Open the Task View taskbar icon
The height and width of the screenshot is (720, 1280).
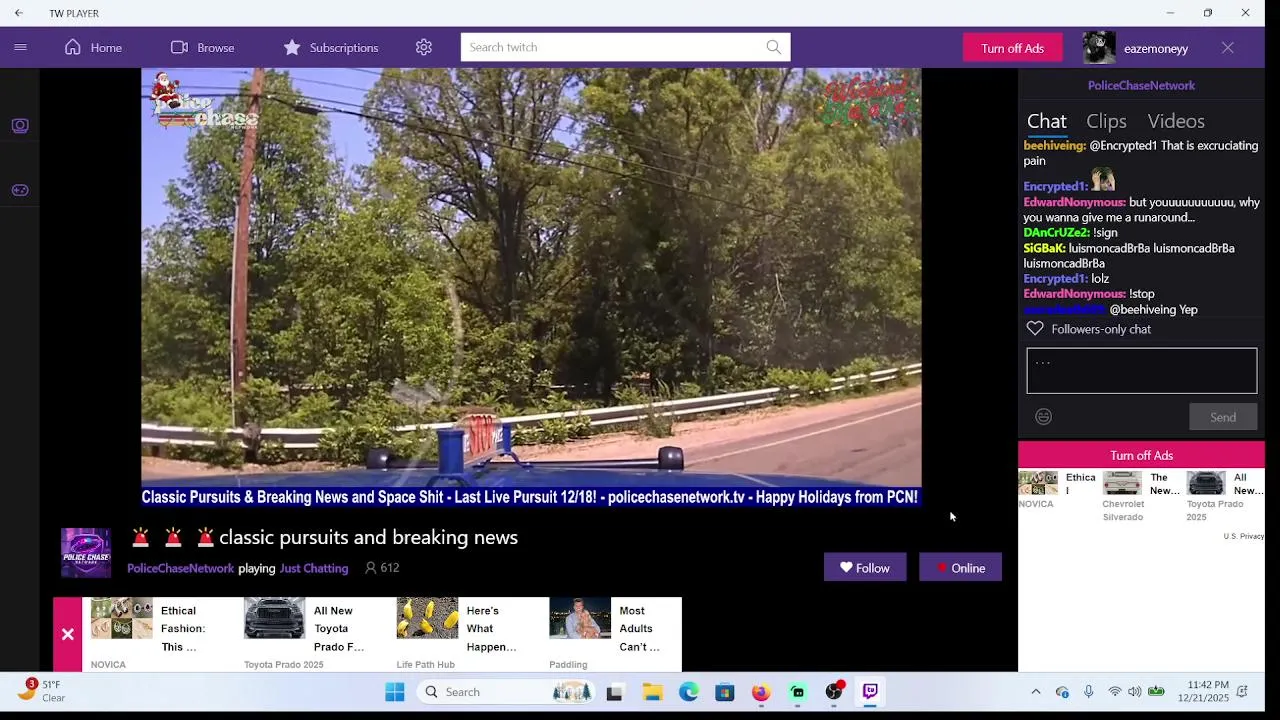pyautogui.click(x=615, y=692)
